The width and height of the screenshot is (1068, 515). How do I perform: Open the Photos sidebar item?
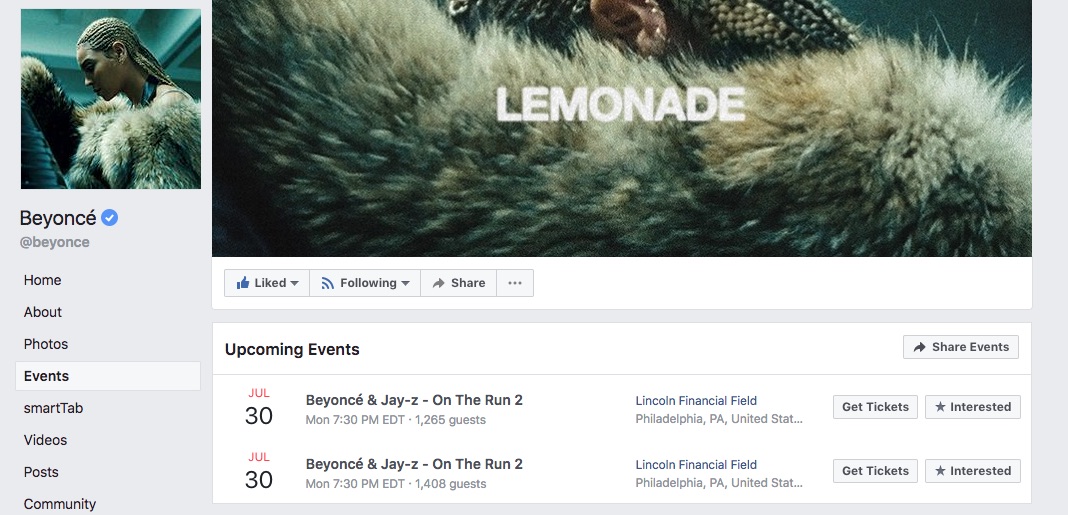(x=46, y=344)
